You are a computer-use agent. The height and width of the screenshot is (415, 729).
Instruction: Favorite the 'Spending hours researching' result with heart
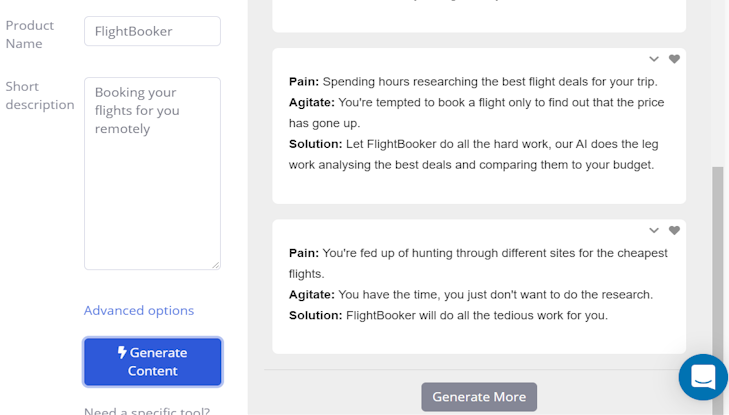pos(674,59)
